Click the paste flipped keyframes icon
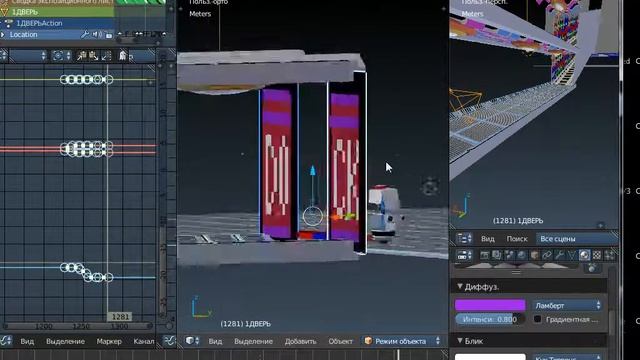The image size is (640, 360). [x=106, y=56]
